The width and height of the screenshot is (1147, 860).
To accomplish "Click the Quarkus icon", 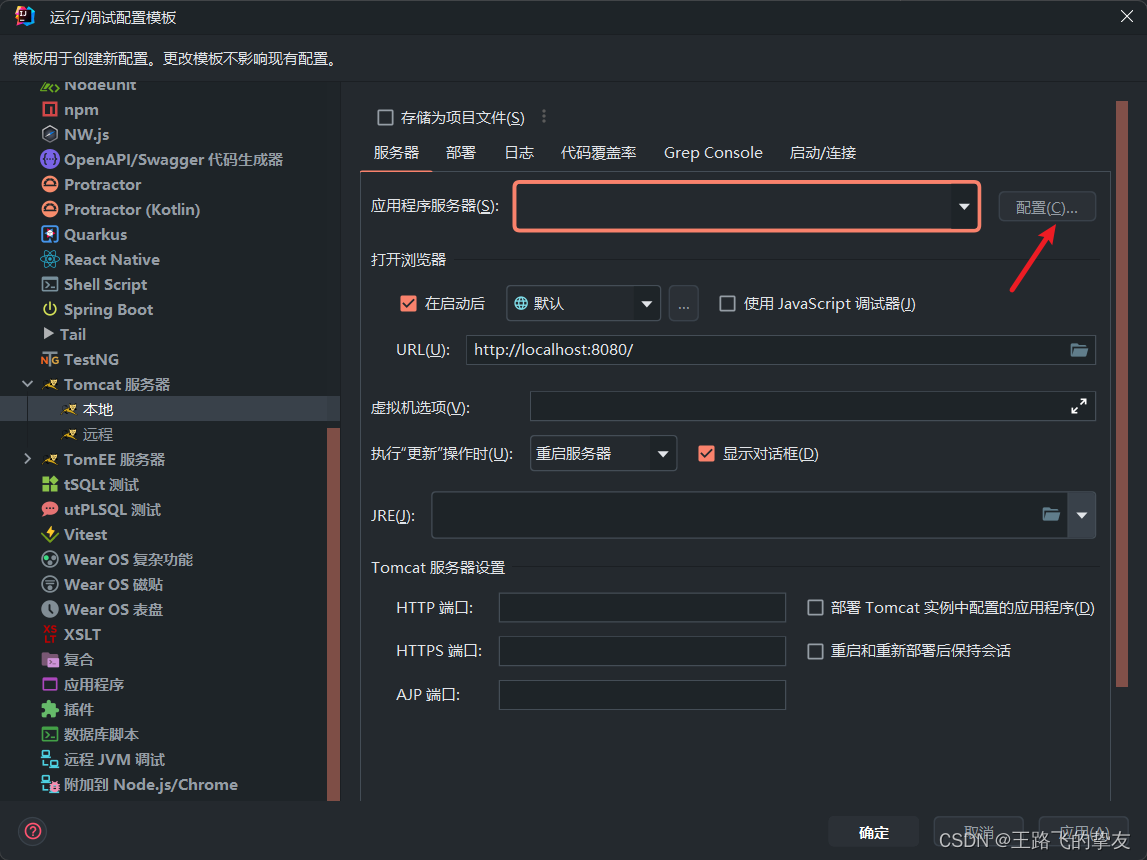I will click(50, 234).
